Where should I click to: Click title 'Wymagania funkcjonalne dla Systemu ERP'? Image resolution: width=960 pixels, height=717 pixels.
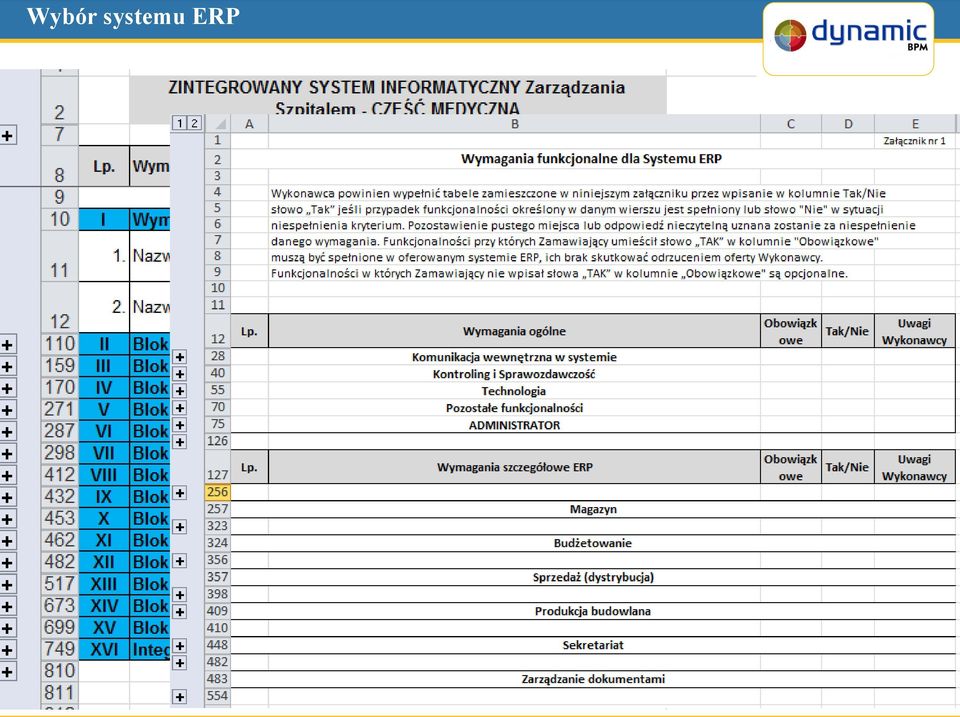(x=591, y=159)
